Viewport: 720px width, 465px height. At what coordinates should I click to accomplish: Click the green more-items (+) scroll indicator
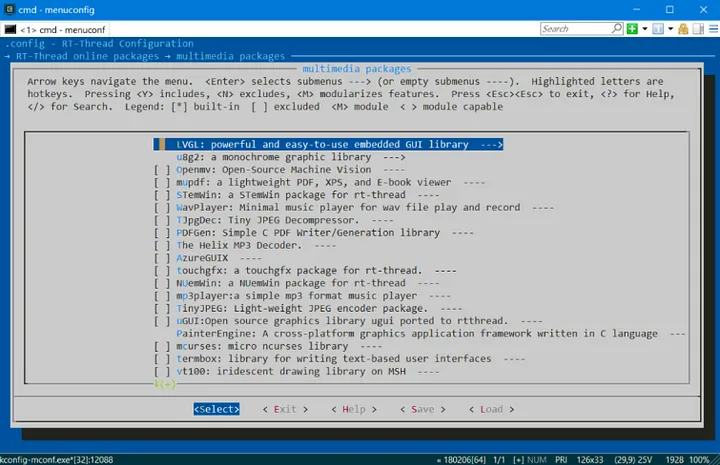tap(165, 384)
